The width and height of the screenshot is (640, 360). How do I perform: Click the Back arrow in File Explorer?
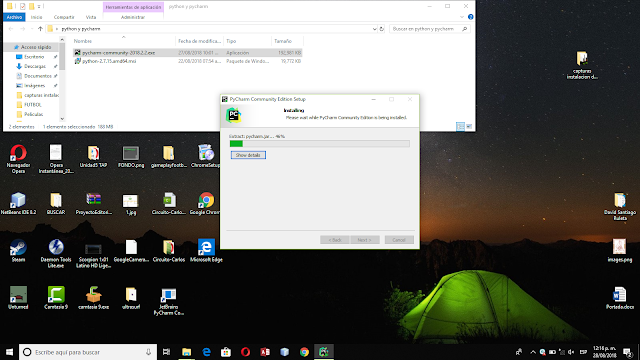click(11, 29)
